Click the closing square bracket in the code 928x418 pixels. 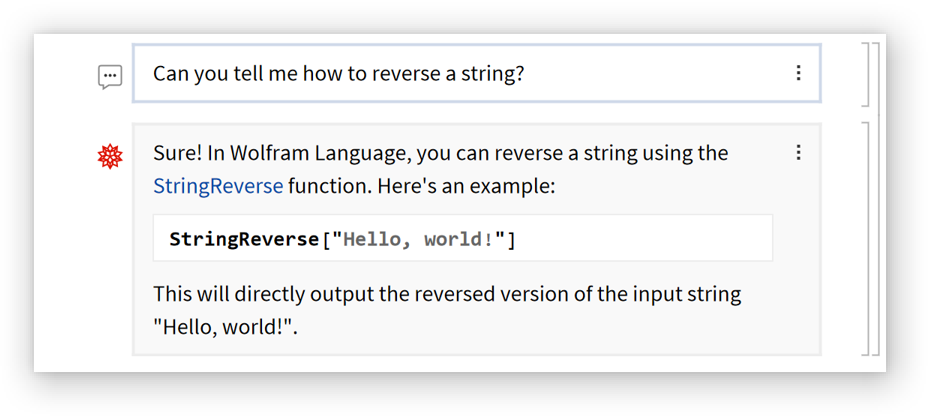click(512, 239)
